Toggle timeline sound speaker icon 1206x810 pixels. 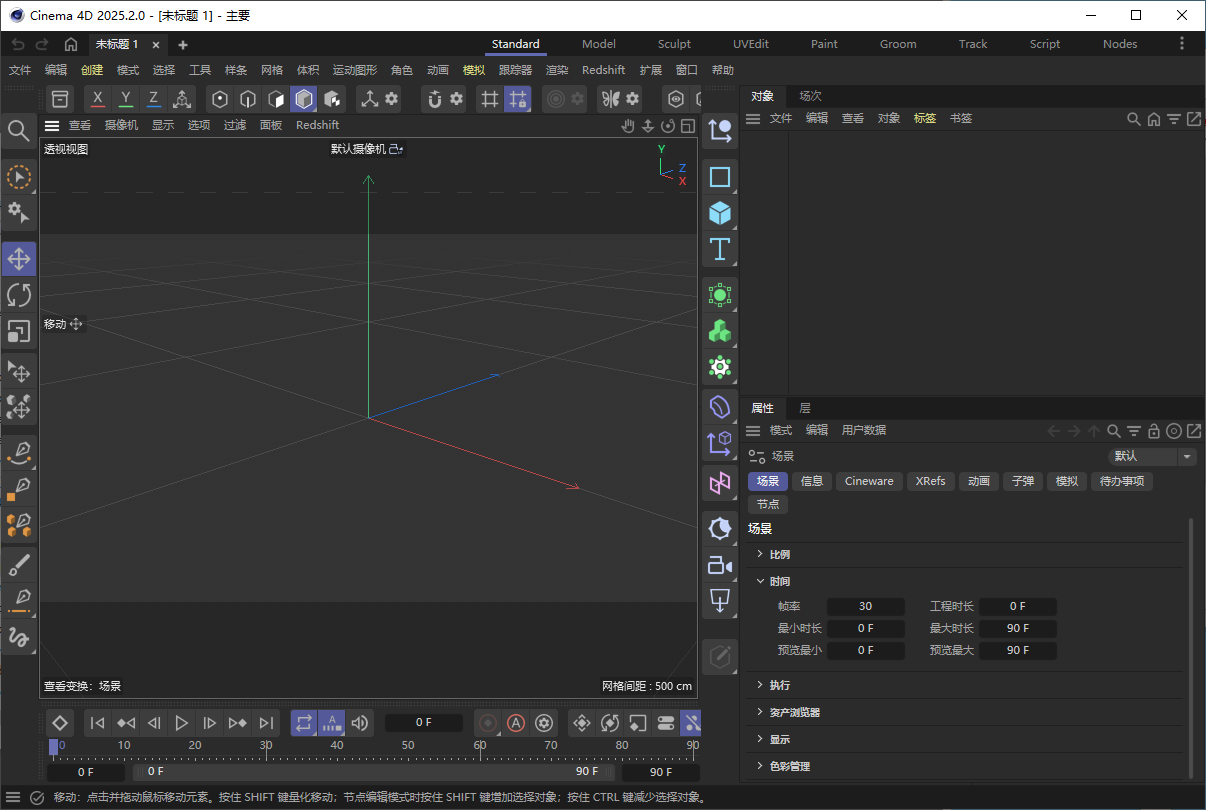(x=360, y=722)
